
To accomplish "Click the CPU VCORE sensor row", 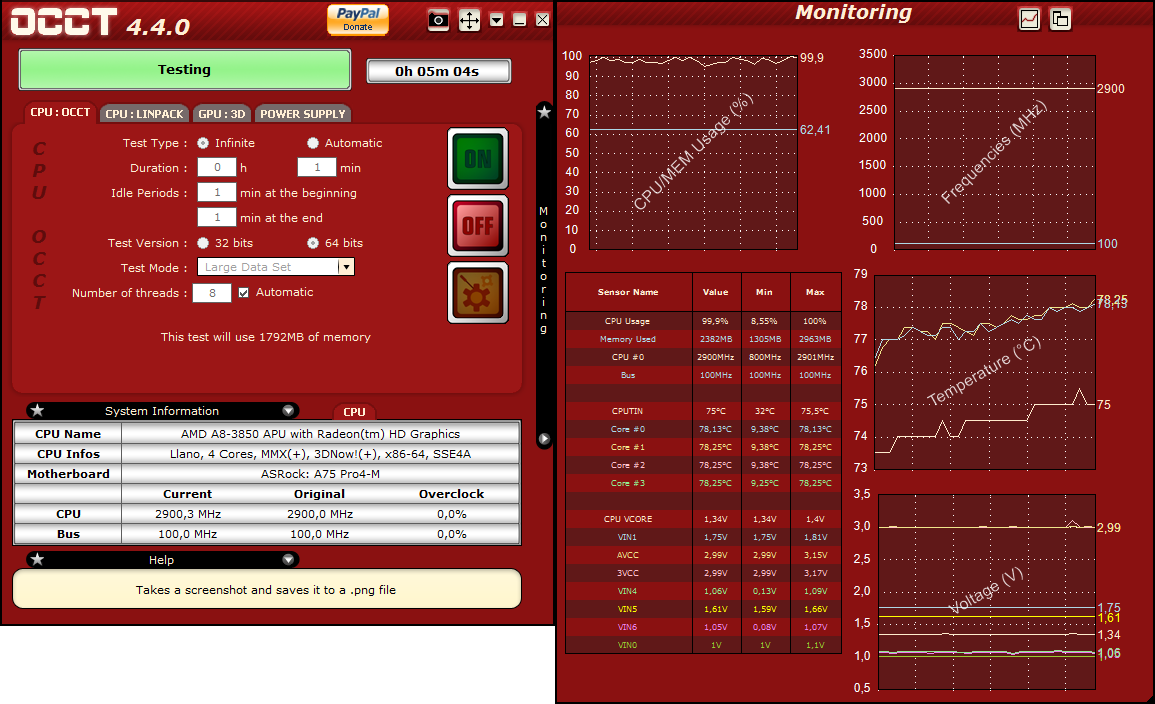I will [x=703, y=519].
